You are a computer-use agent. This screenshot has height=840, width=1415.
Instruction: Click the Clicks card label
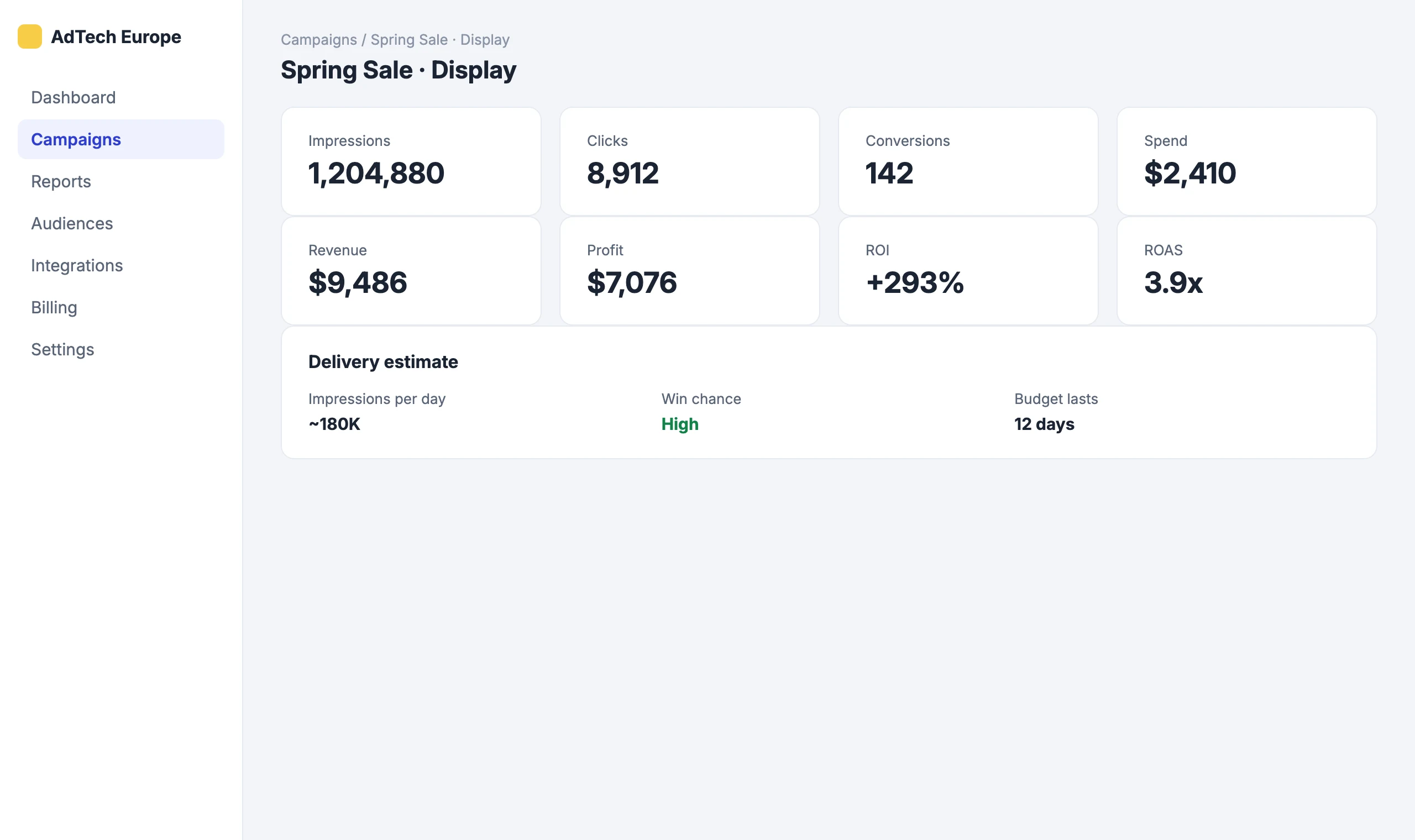click(x=607, y=140)
